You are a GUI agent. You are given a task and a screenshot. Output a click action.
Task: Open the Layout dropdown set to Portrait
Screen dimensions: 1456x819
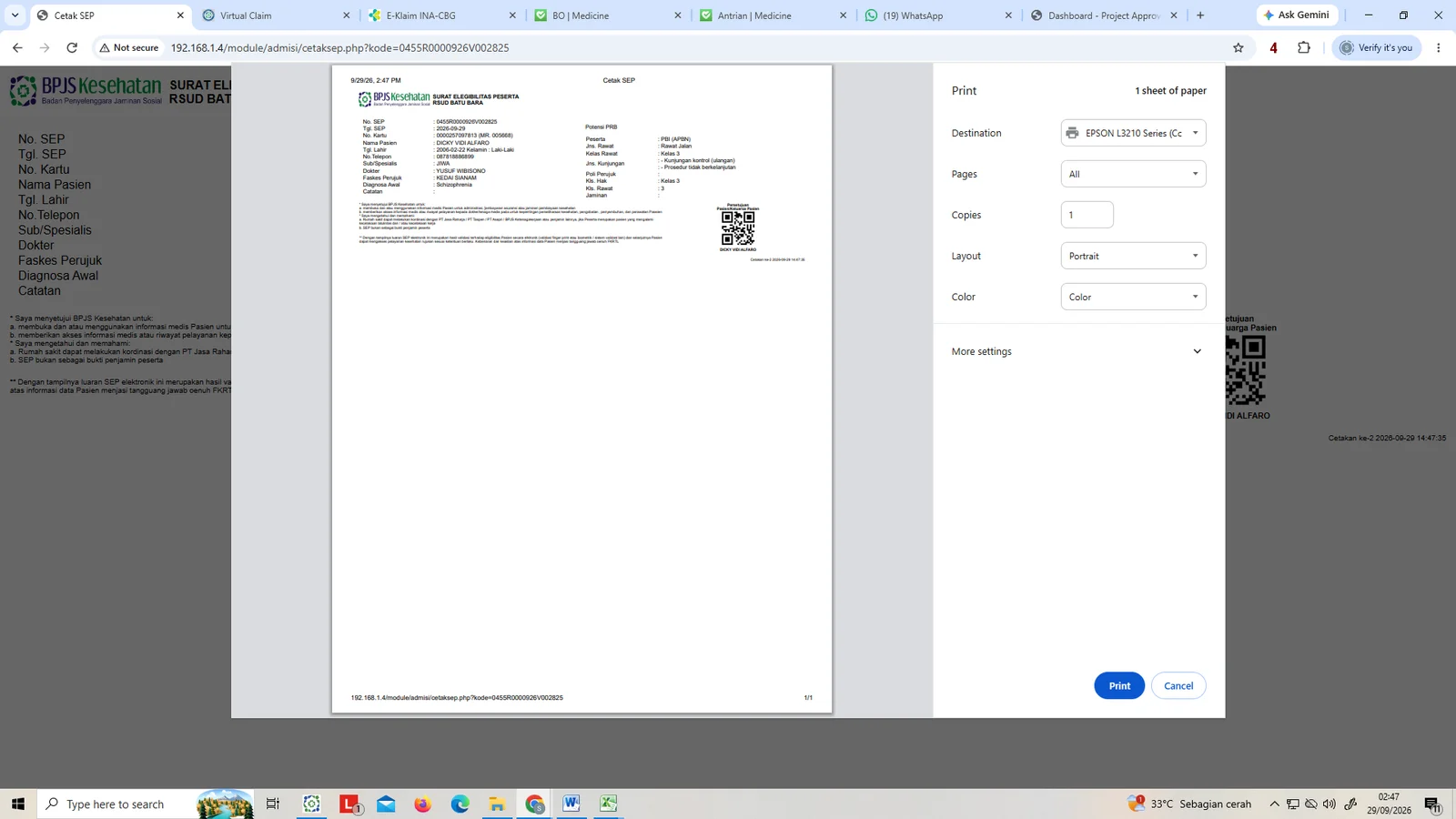tap(1133, 256)
